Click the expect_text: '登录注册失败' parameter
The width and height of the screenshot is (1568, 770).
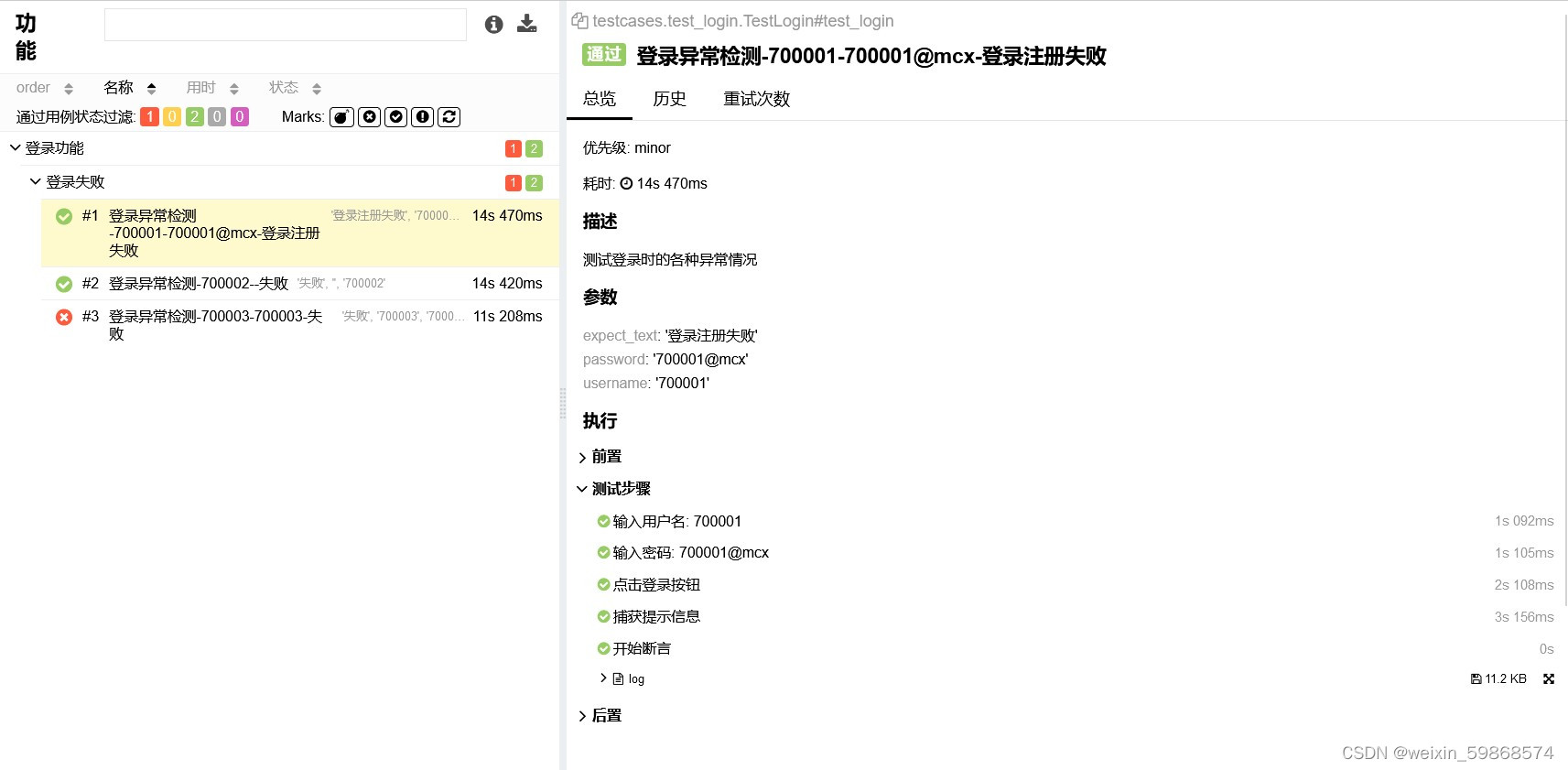[670, 336]
